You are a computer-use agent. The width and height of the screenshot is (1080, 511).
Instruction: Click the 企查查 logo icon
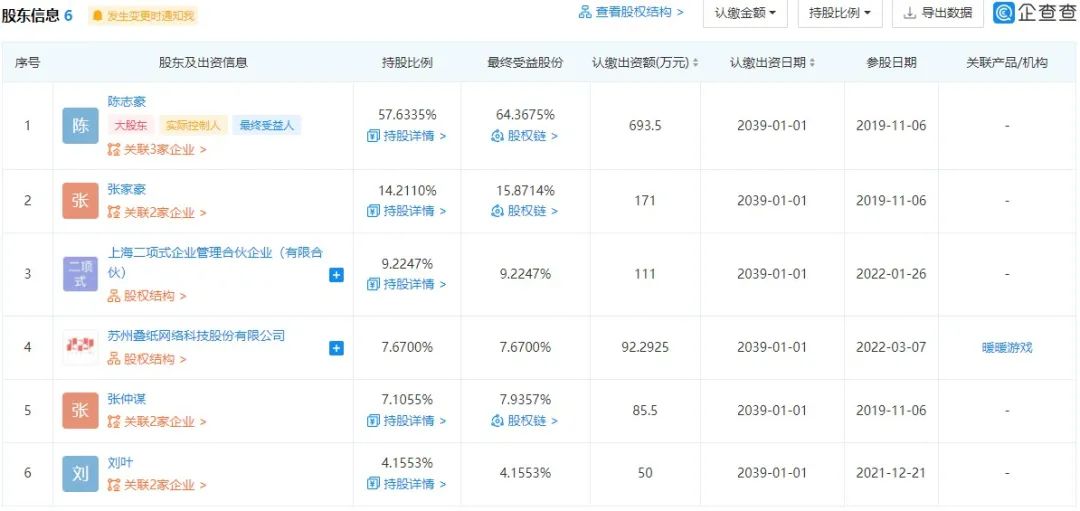point(1004,12)
